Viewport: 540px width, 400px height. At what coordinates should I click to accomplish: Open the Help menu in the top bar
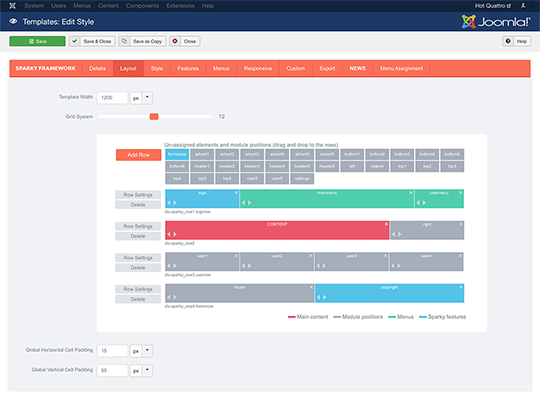point(208,6)
